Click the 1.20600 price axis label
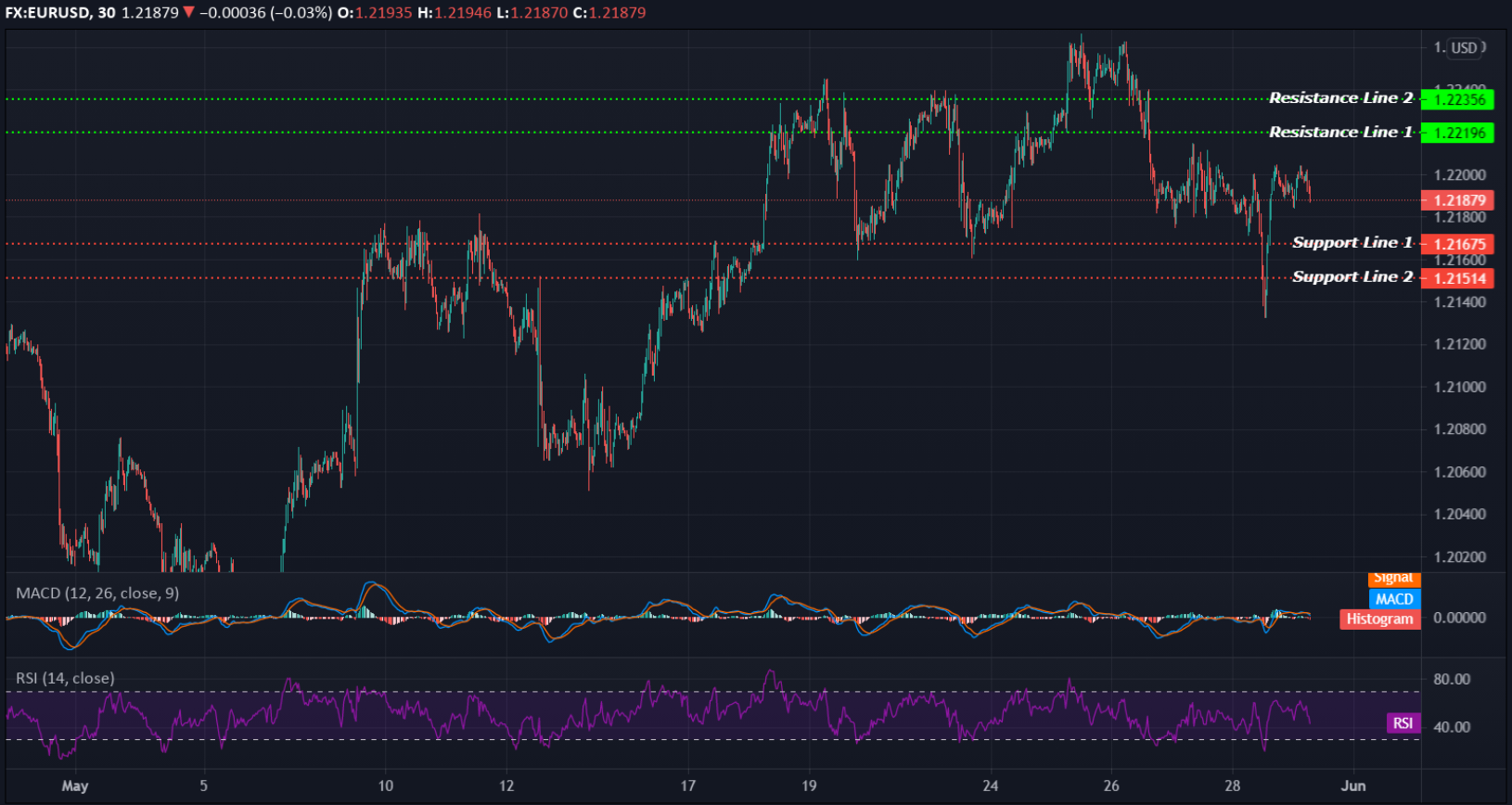Image resolution: width=1512 pixels, height=805 pixels. pos(1460,472)
